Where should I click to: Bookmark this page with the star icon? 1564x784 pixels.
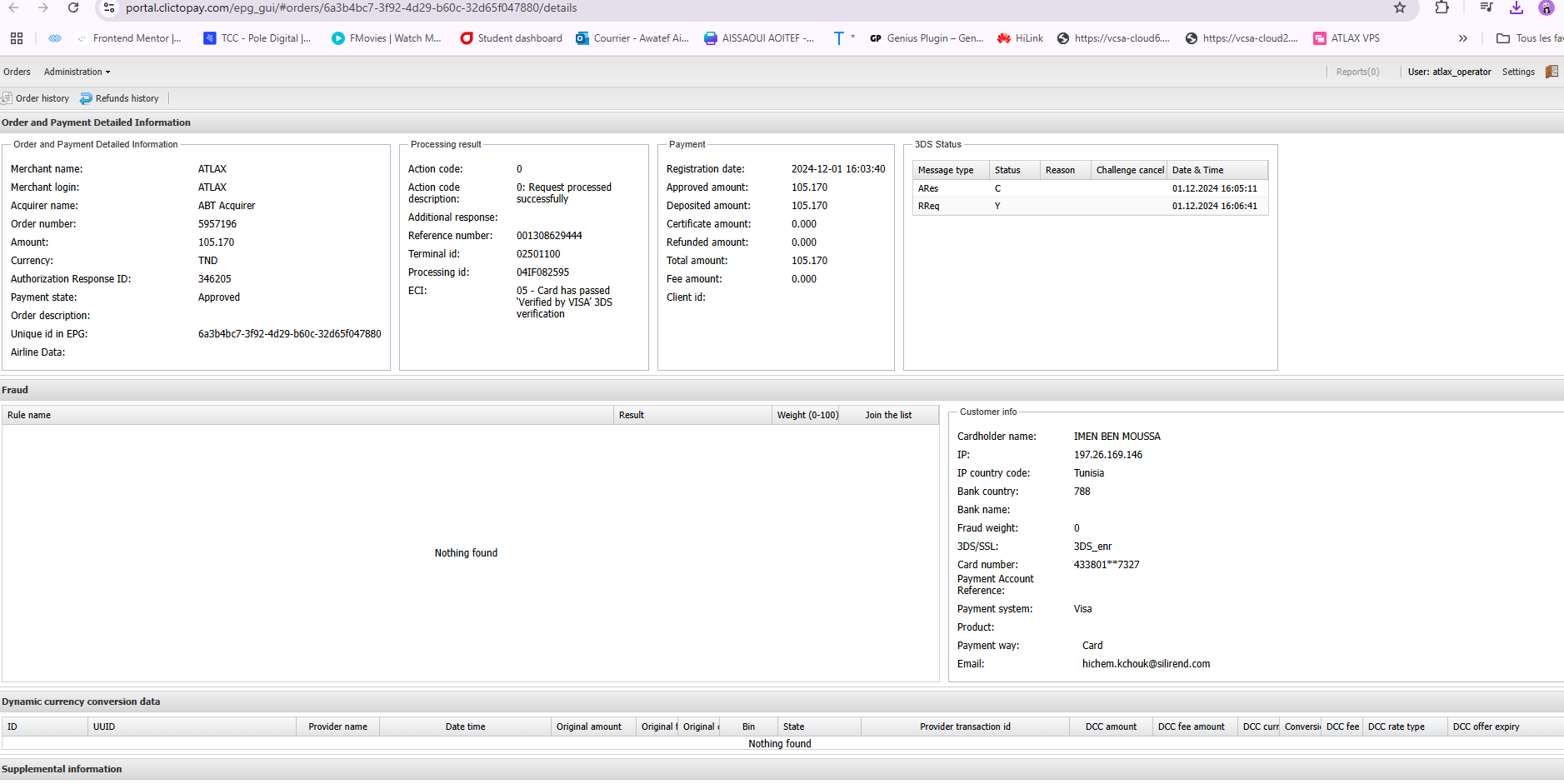tap(1400, 7)
